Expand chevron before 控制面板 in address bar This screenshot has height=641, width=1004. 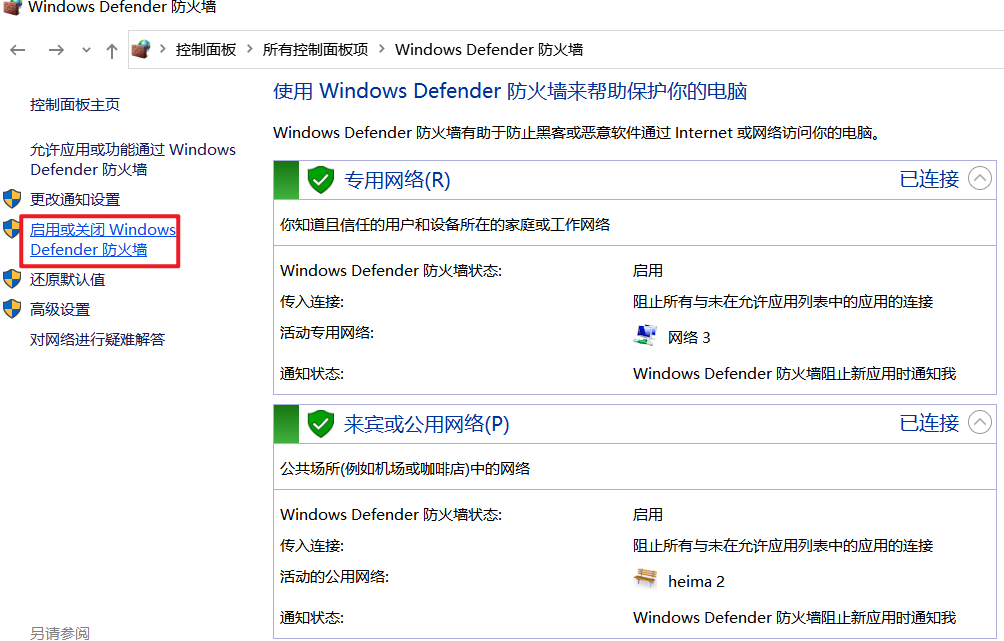coord(163,49)
